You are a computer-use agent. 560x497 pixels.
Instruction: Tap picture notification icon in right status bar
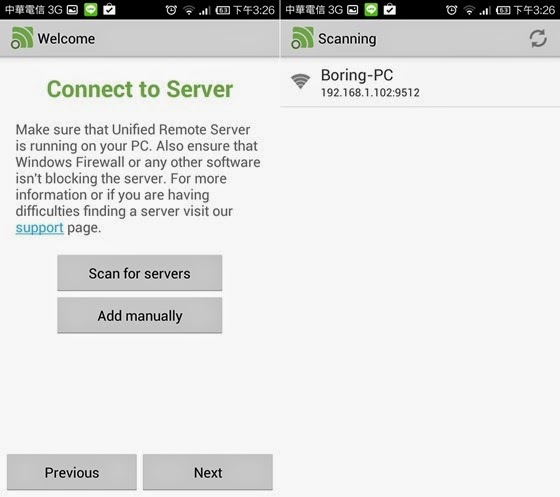(352, 10)
